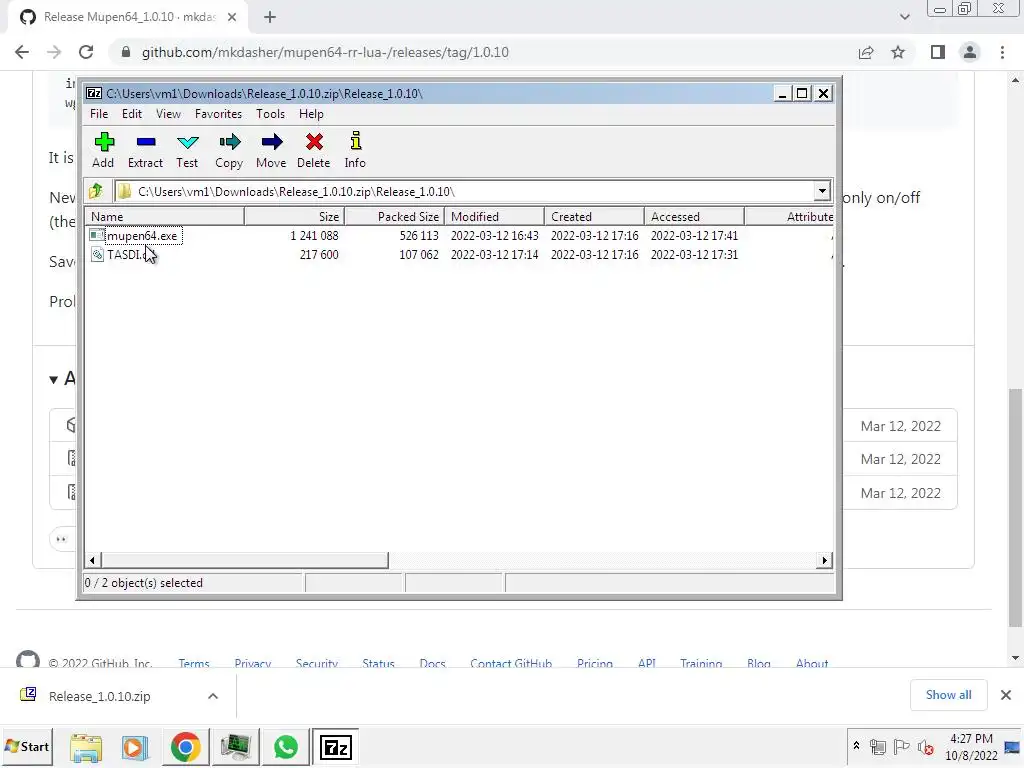Click the volume tray icon

coord(925,747)
